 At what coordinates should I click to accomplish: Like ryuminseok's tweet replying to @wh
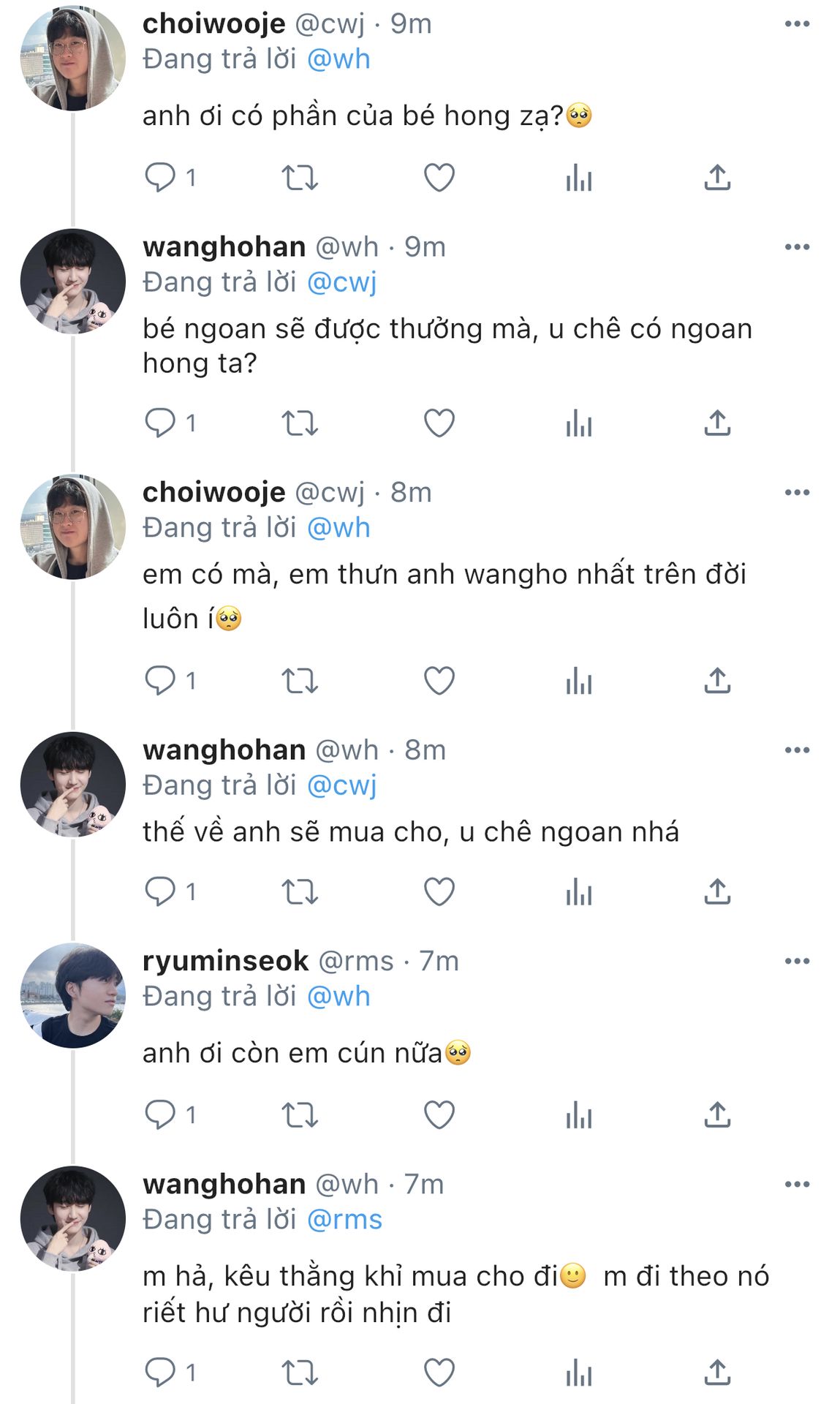(x=439, y=1114)
